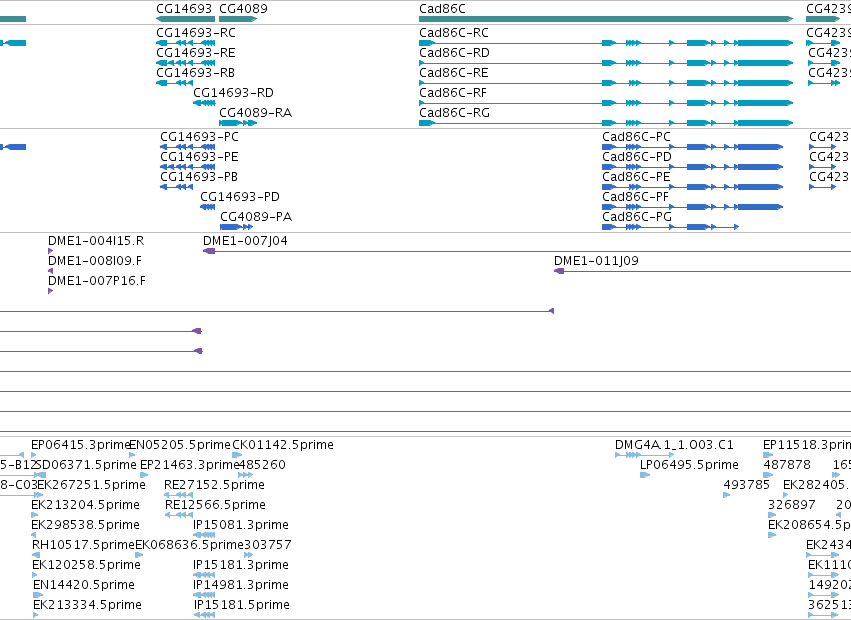851x620 pixels.
Task: Click EST EK213334.5prime
Action: [x=87, y=605]
